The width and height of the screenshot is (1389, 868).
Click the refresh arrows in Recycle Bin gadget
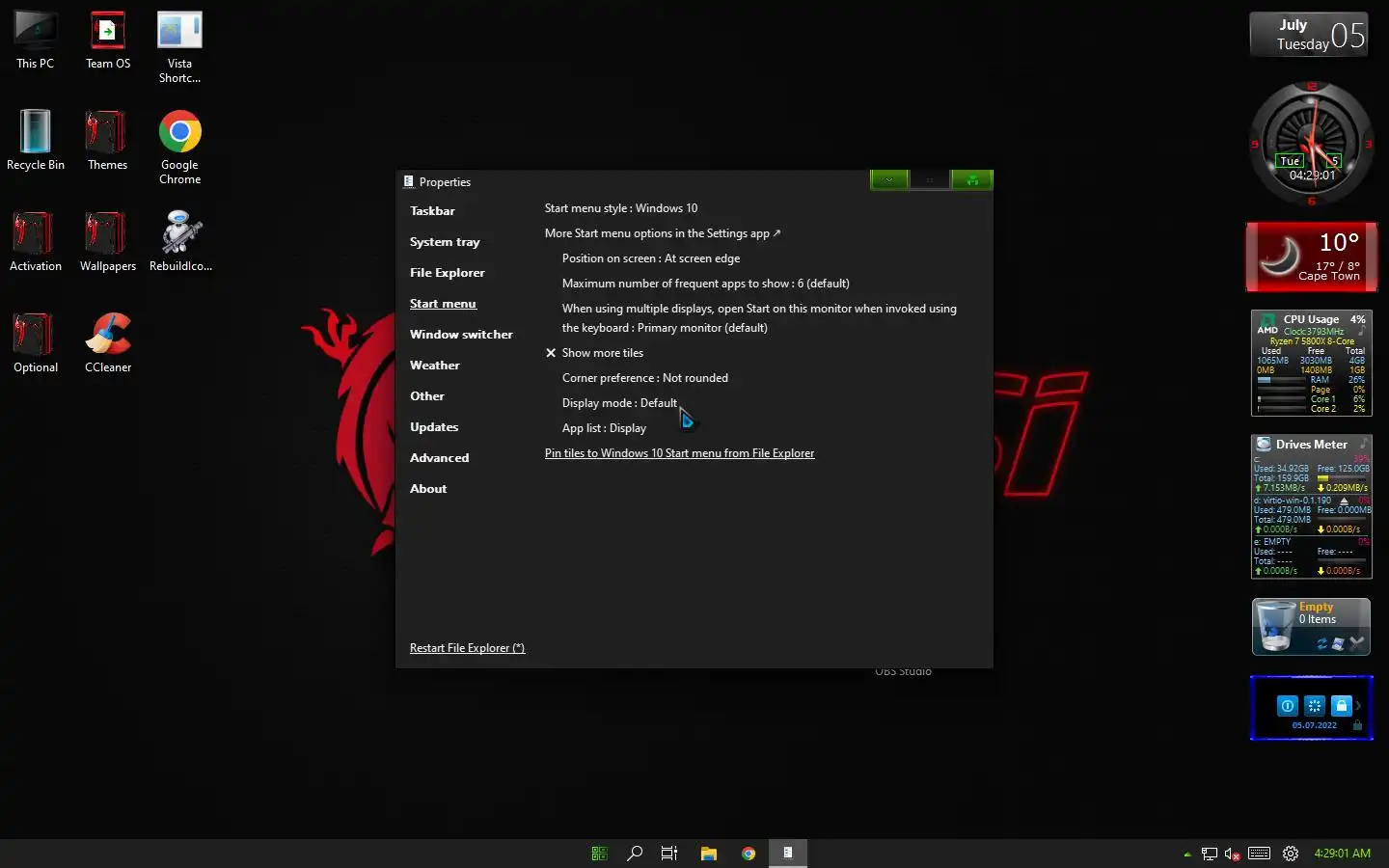1322,643
